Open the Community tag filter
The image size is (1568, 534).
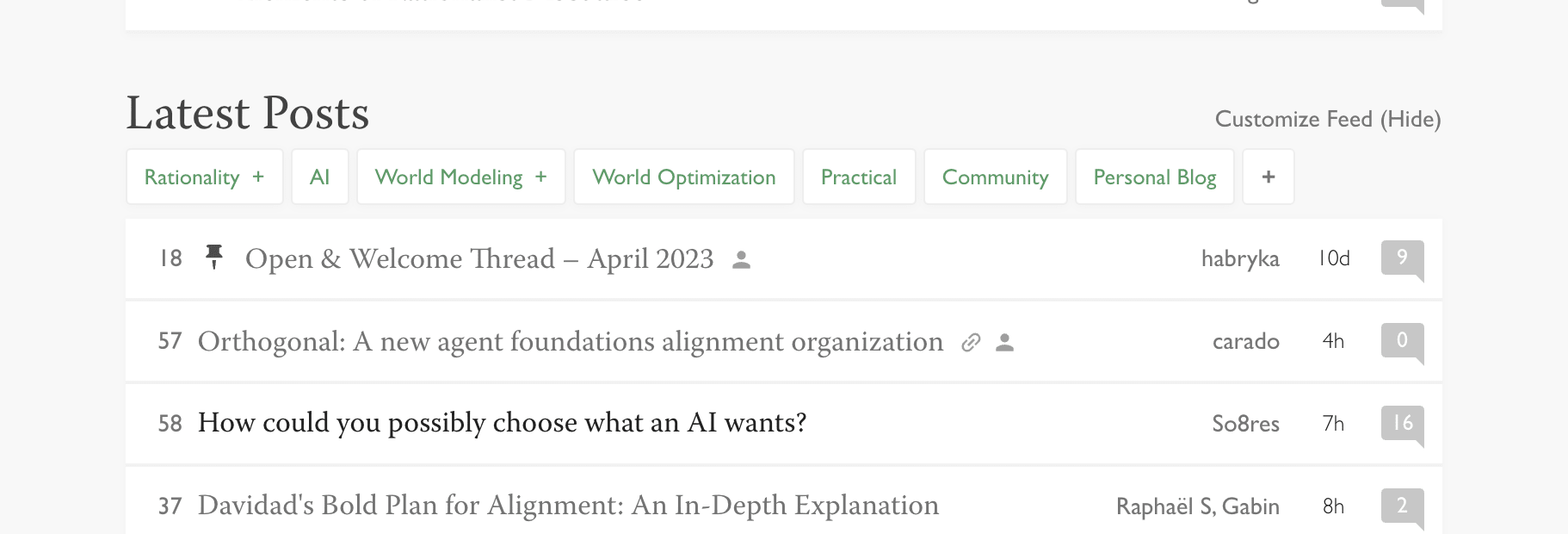pos(995,177)
